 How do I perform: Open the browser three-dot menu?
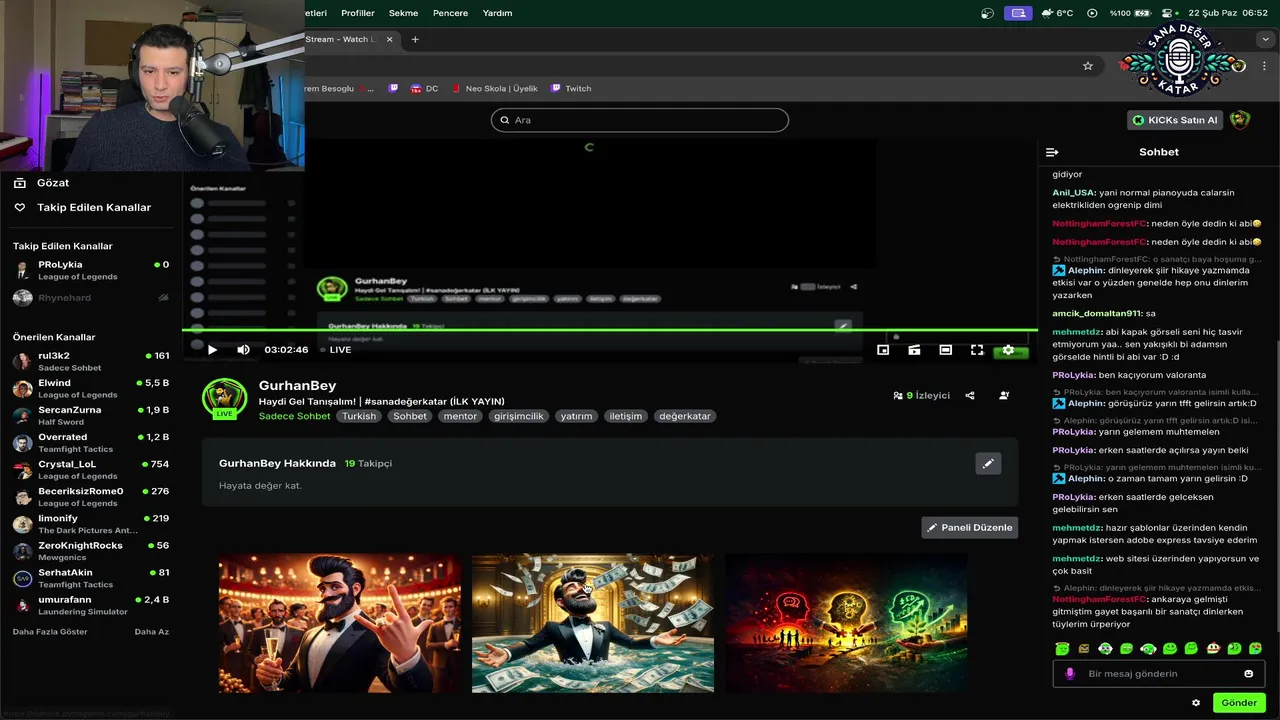pos(1265,66)
